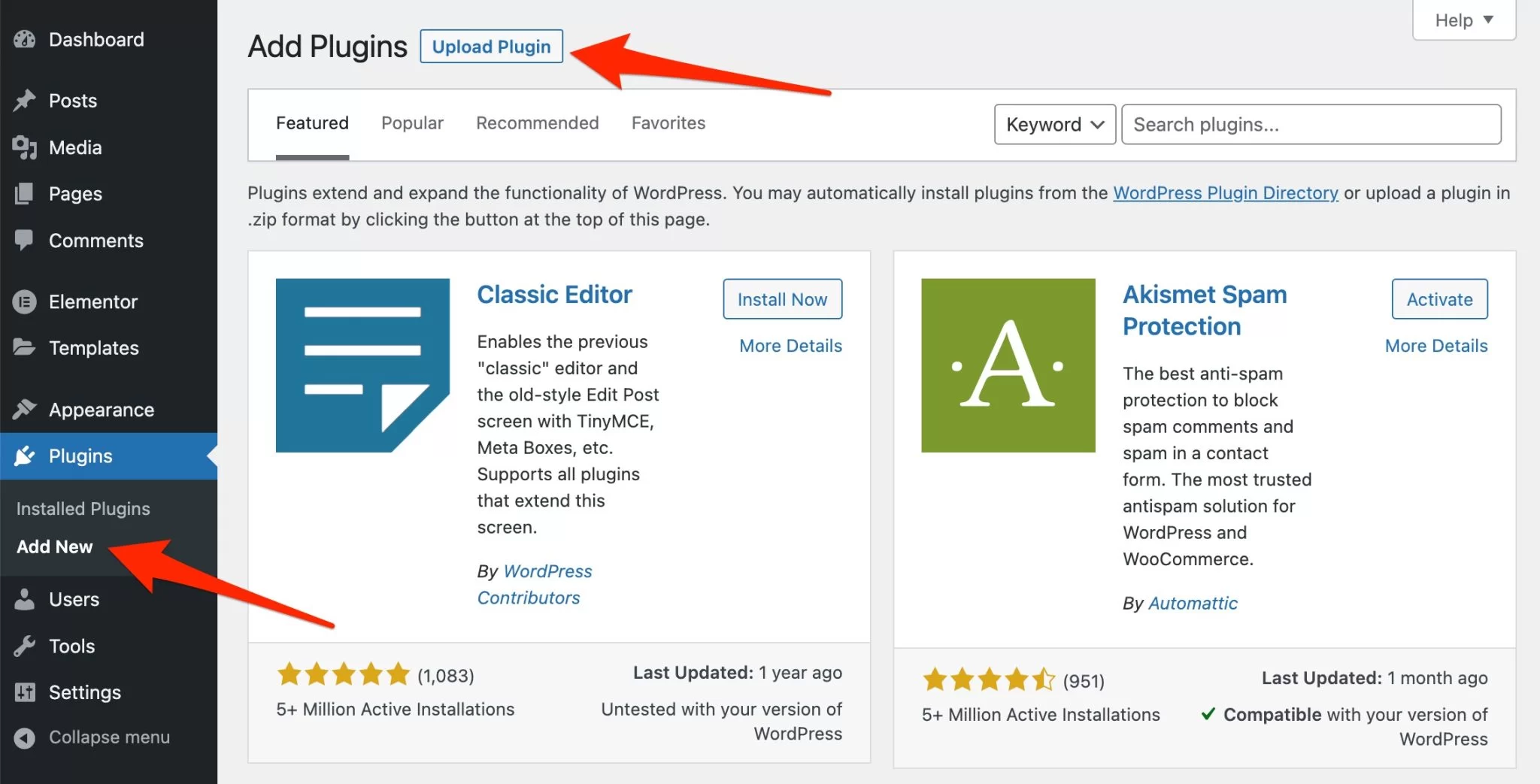Open Pages in the sidebar
Viewport: 1540px width, 784px height.
click(x=75, y=194)
